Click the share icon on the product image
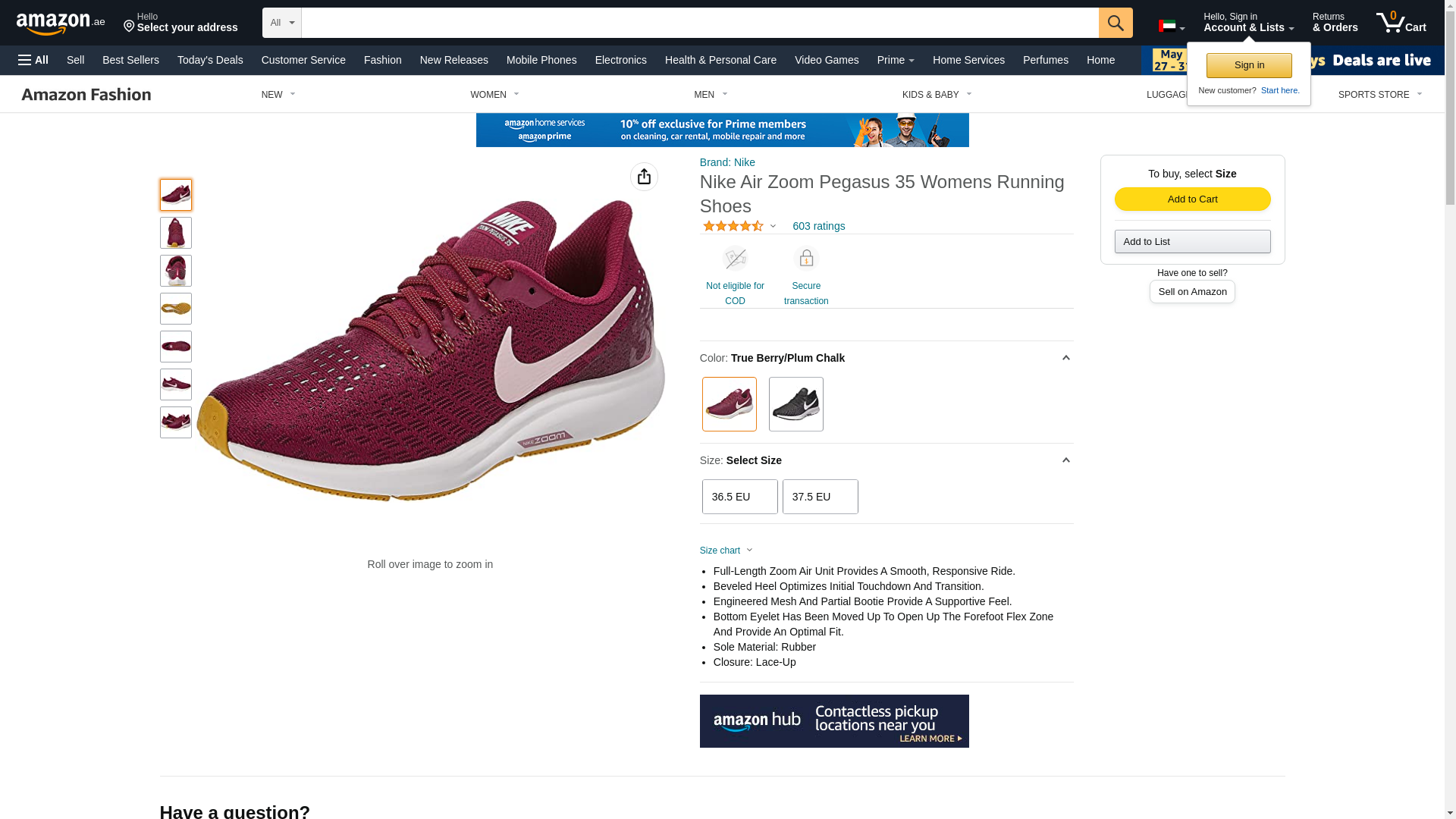The image size is (1456, 819). [644, 177]
